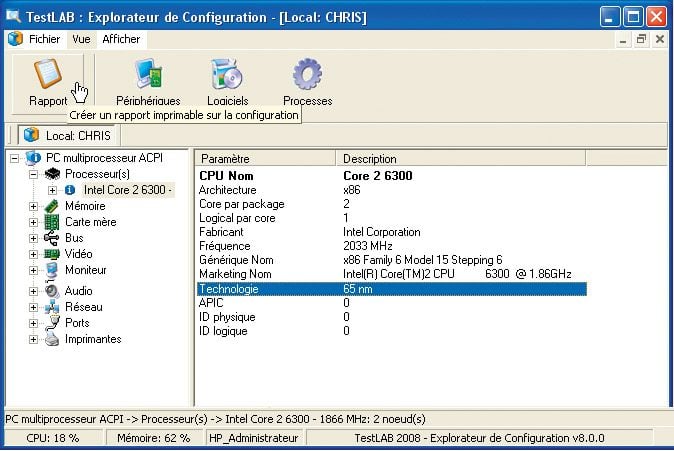Open the Périphériques toolbar icon

pyautogui.click(x=148, y=73)
